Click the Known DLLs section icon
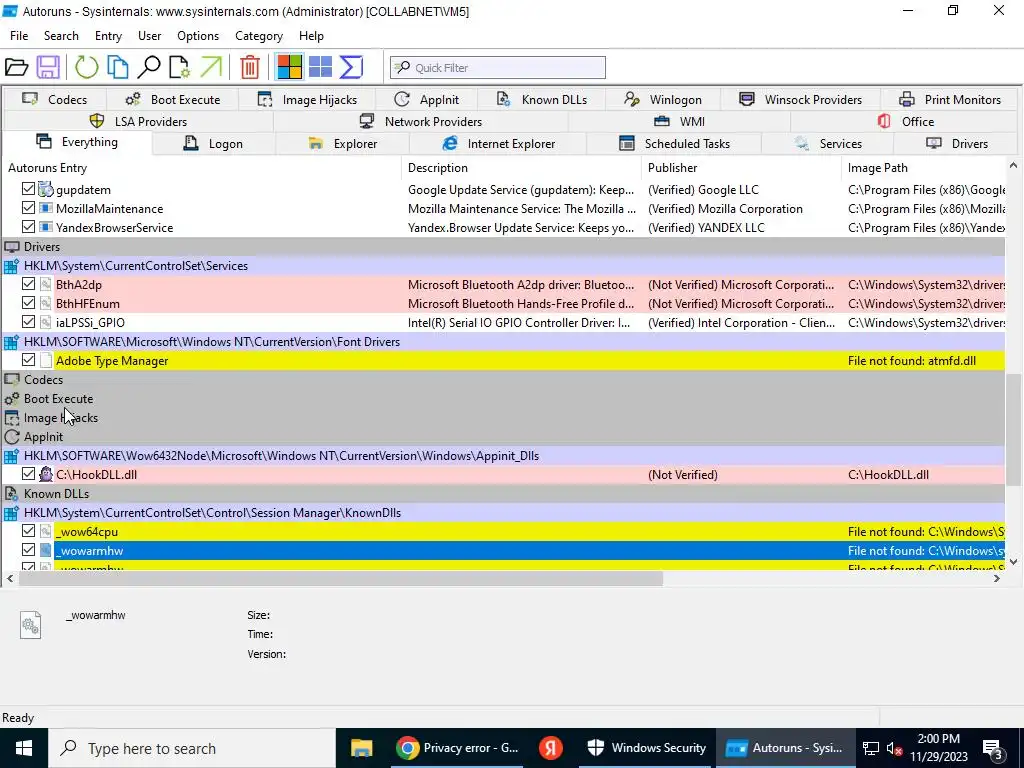 coord(12,494)
